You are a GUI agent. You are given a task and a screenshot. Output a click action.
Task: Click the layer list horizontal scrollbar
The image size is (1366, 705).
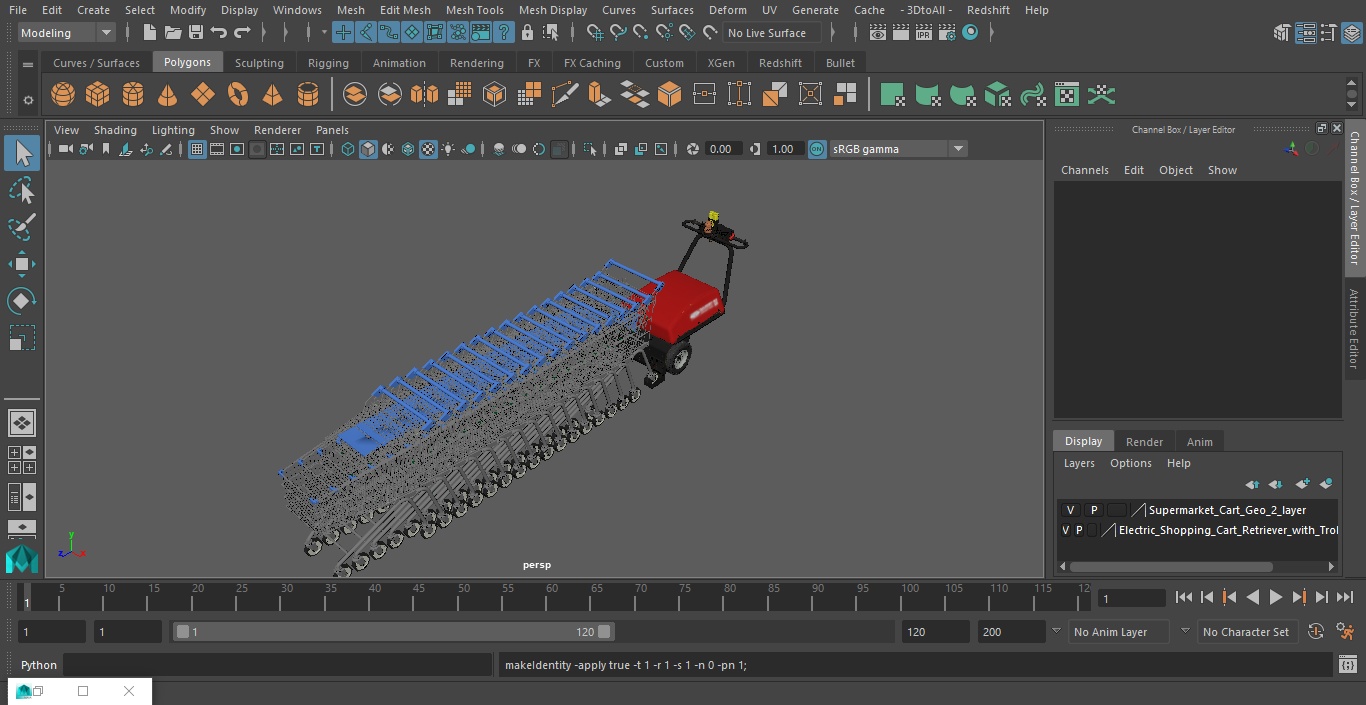1170,566
